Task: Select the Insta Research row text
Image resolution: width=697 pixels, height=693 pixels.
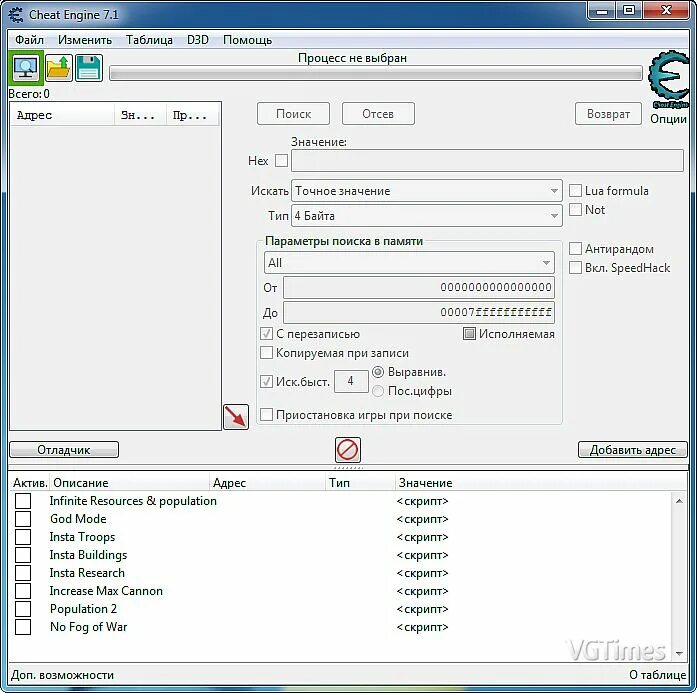Action: [x=87, y=573]
